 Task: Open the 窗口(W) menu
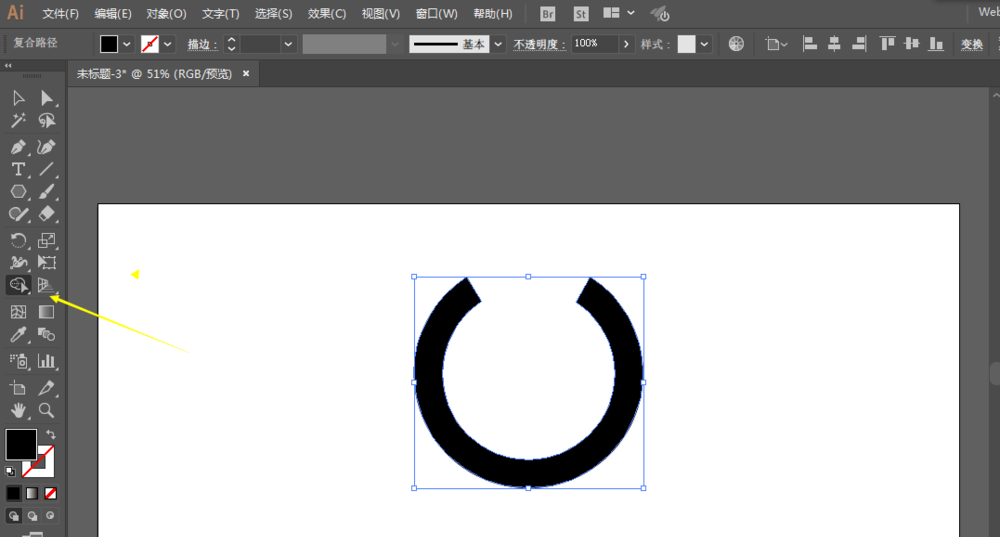436,14
